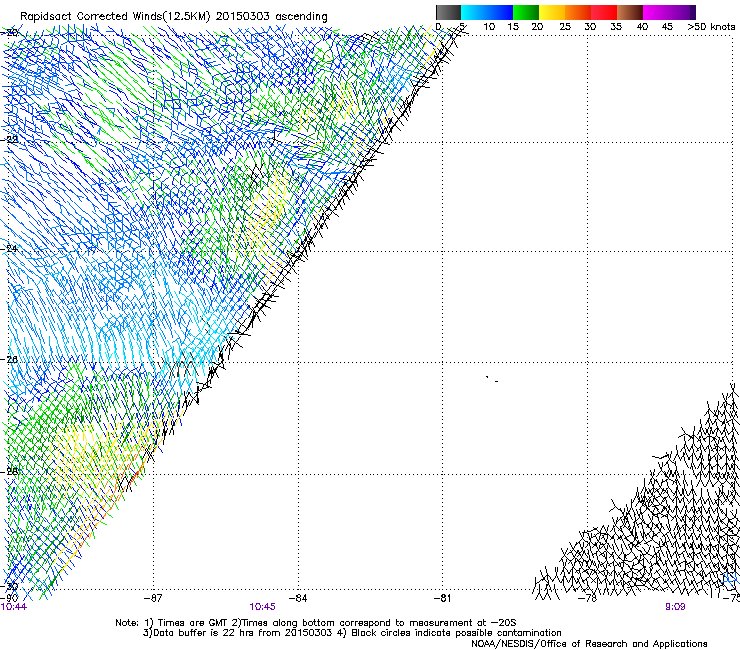This screenshot has width=740, height=650.
Task: Click the note 'Black circles indicate possible contamination'
Action: pyautogui.click(x=456, y=633)
